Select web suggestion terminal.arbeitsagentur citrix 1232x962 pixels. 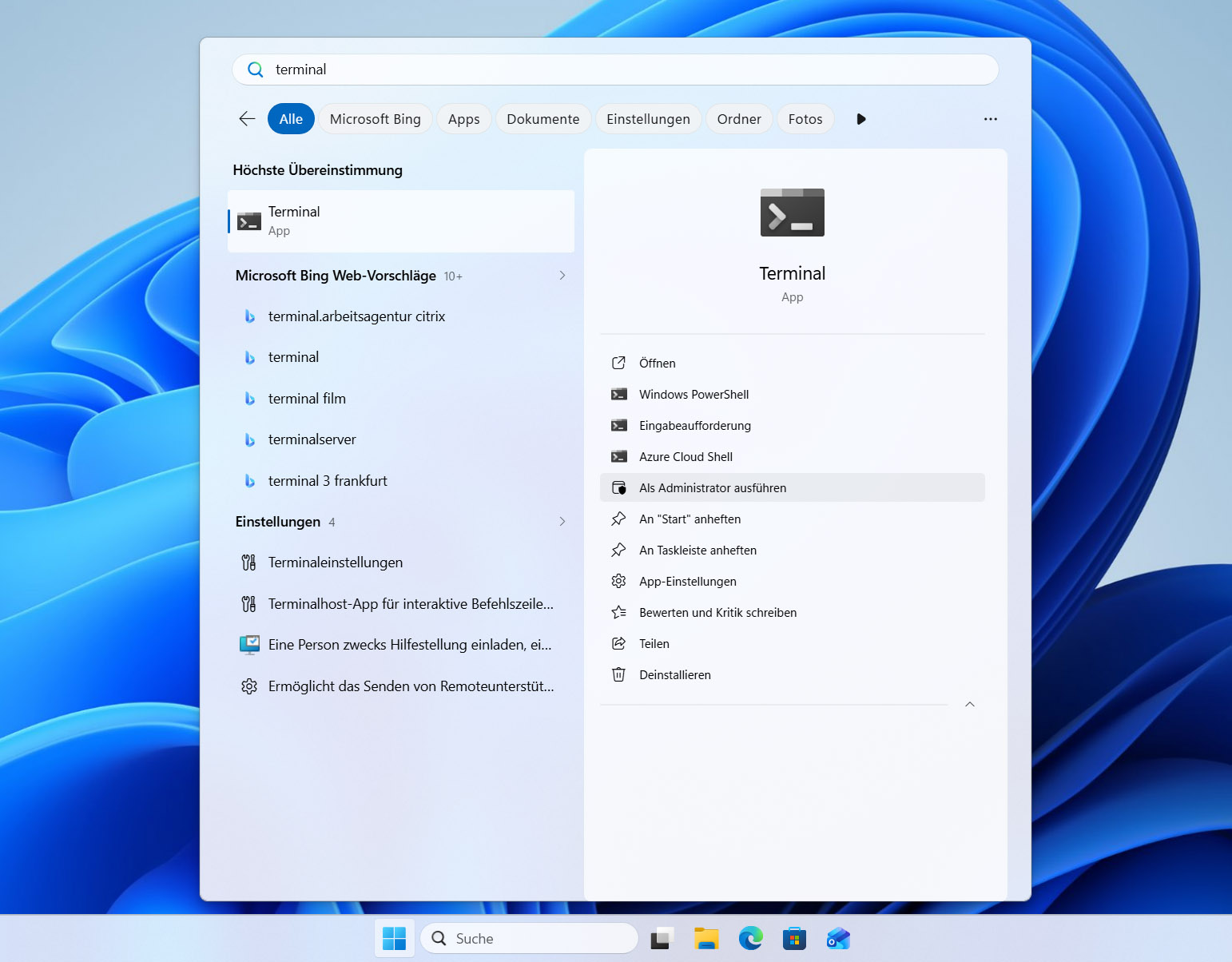pyautogui.click(x=401, y=316)
